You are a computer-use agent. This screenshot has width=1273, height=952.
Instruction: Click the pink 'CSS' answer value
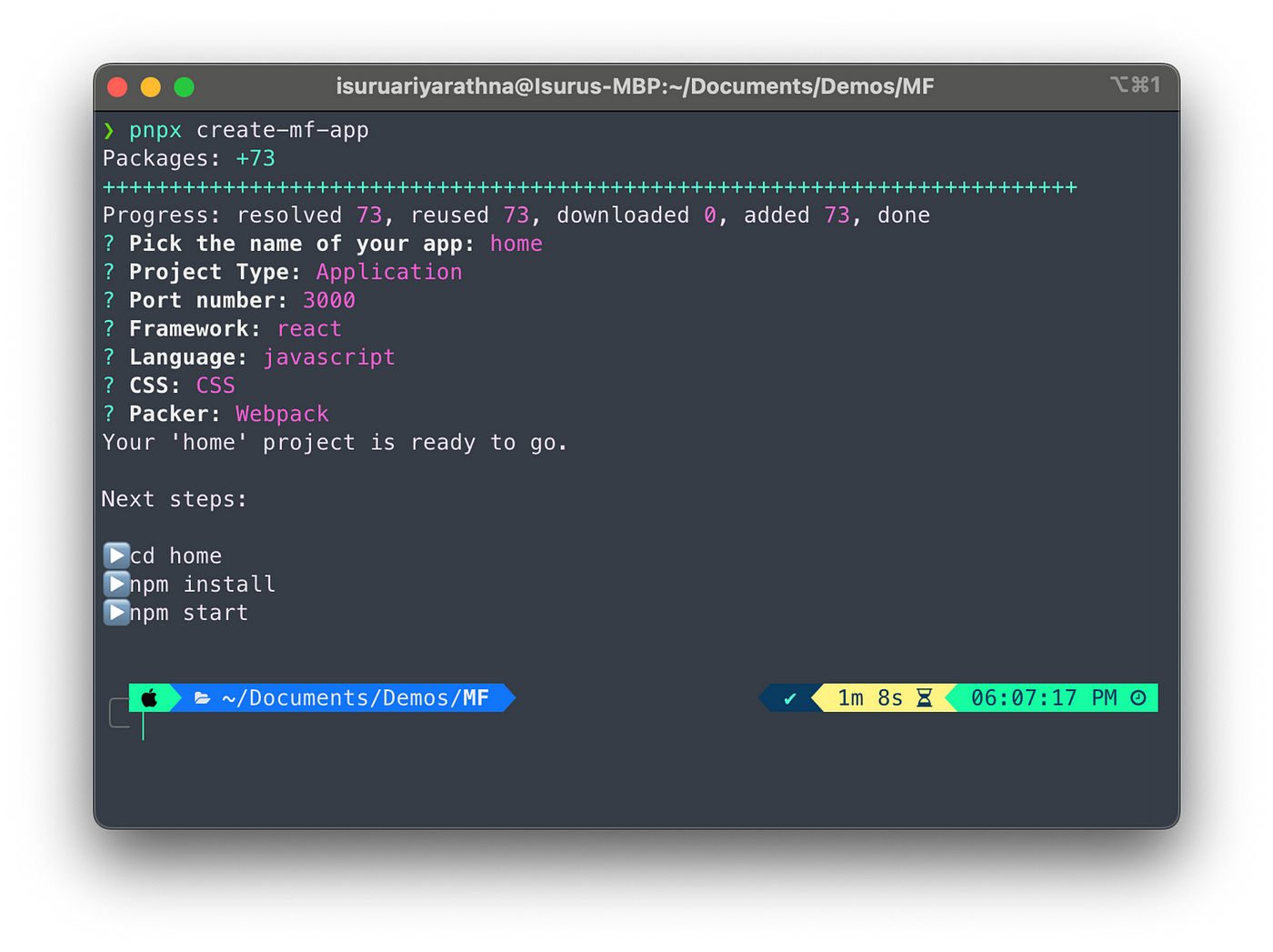[216, 386]
